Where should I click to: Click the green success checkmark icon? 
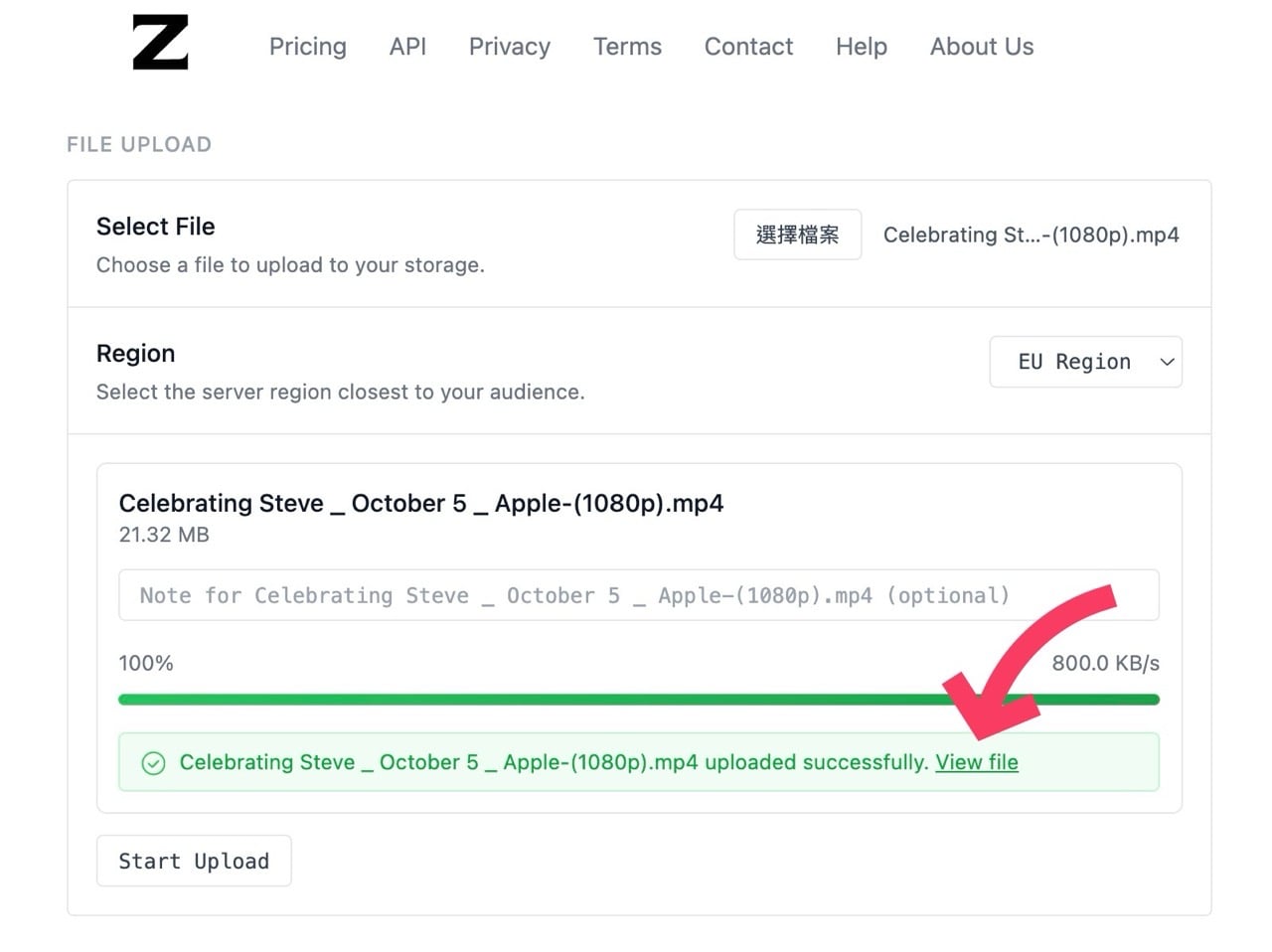pyautogui.click(x=153, y=763)
